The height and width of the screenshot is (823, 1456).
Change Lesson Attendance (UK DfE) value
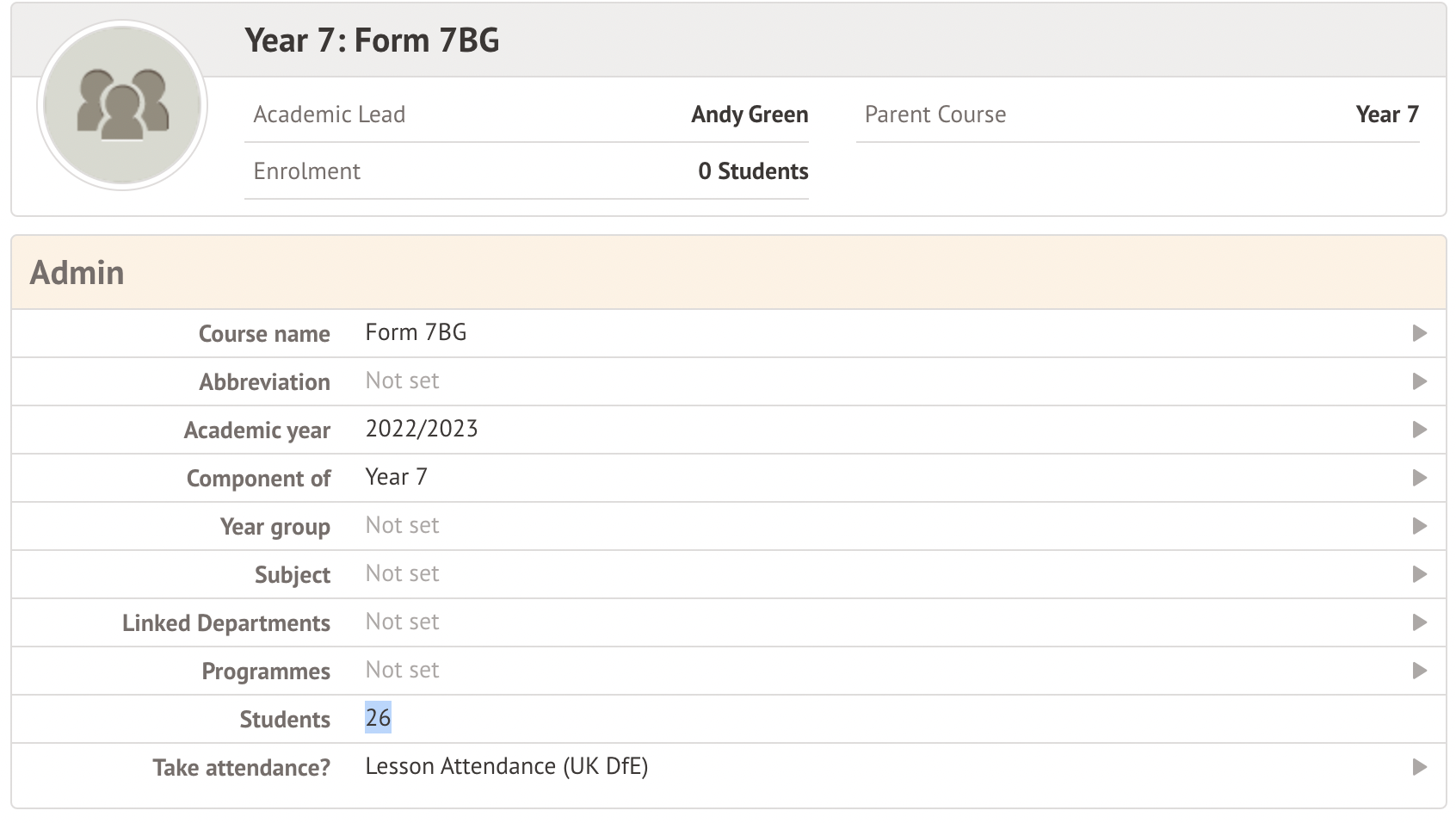506,767
